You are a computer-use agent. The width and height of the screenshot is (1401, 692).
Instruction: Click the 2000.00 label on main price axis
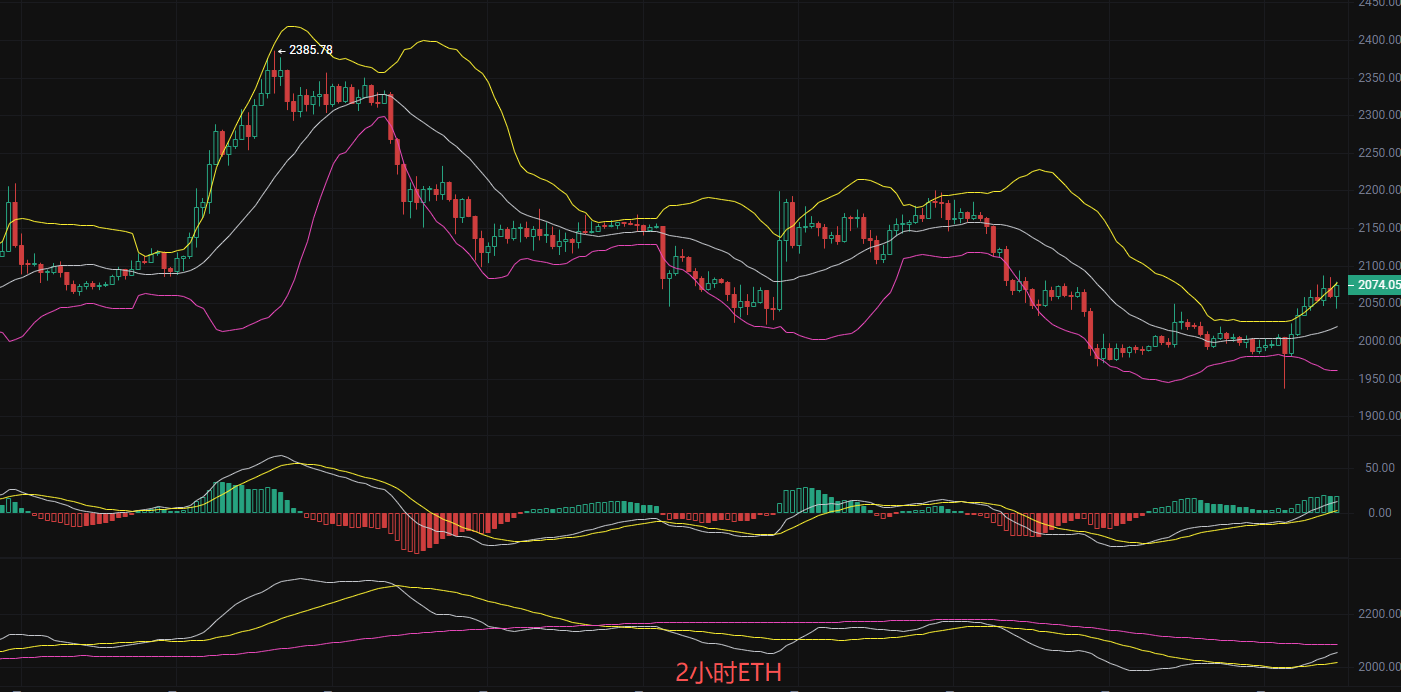(x=1378, y=341)
